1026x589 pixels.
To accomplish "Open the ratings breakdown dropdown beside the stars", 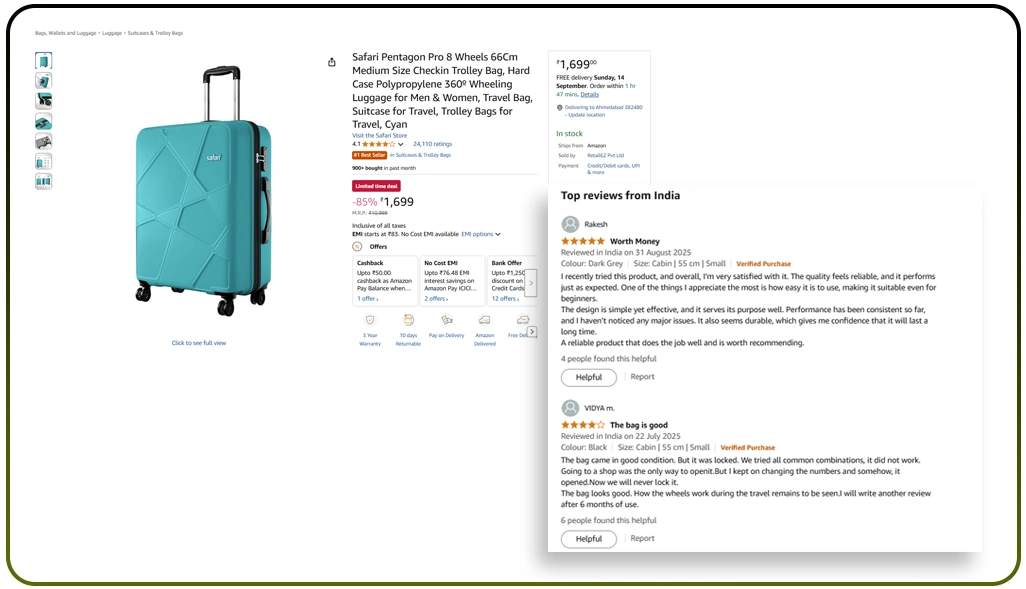I will click(x=400, y=144).
